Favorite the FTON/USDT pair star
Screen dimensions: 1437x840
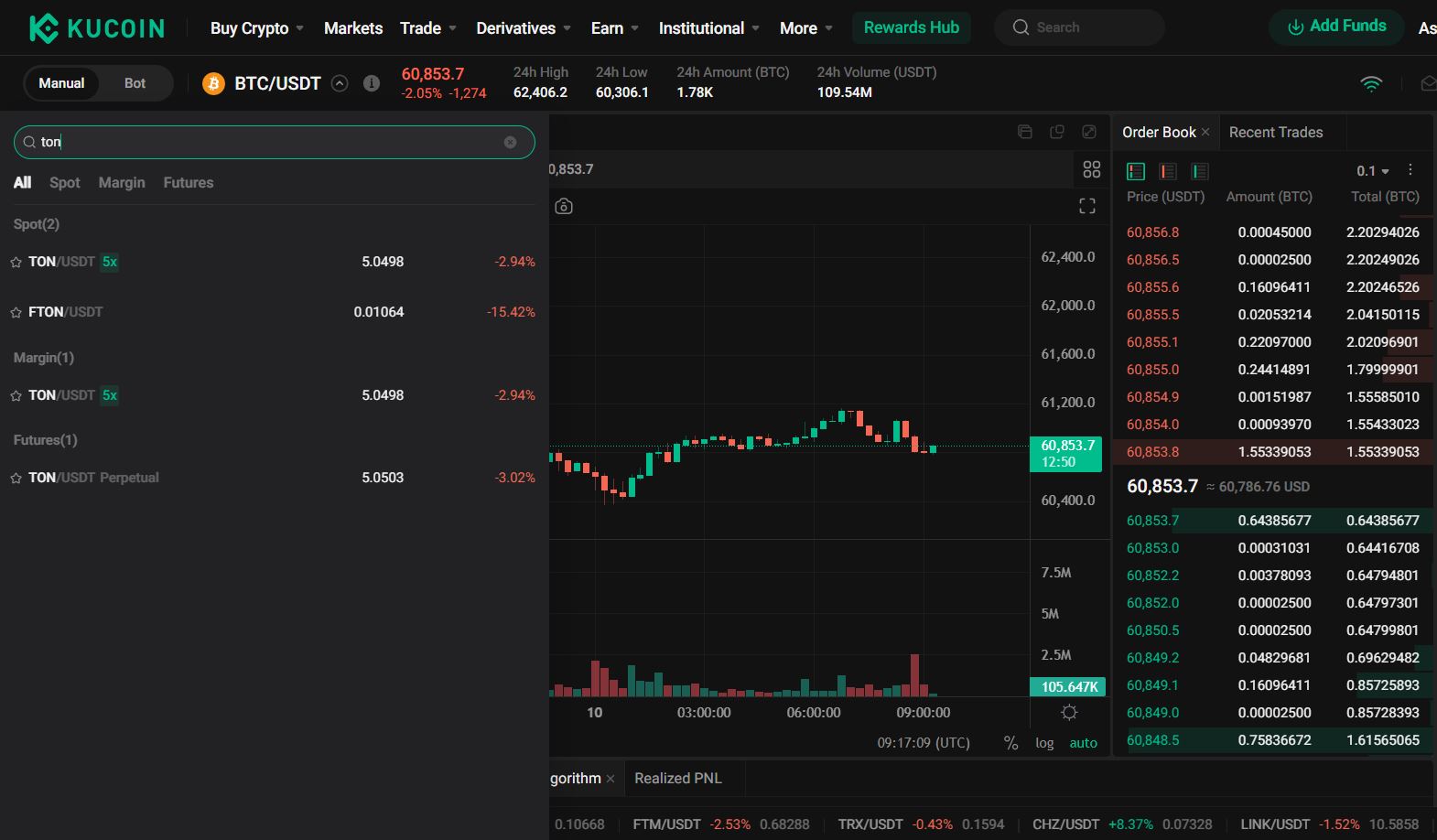(16, 313)
